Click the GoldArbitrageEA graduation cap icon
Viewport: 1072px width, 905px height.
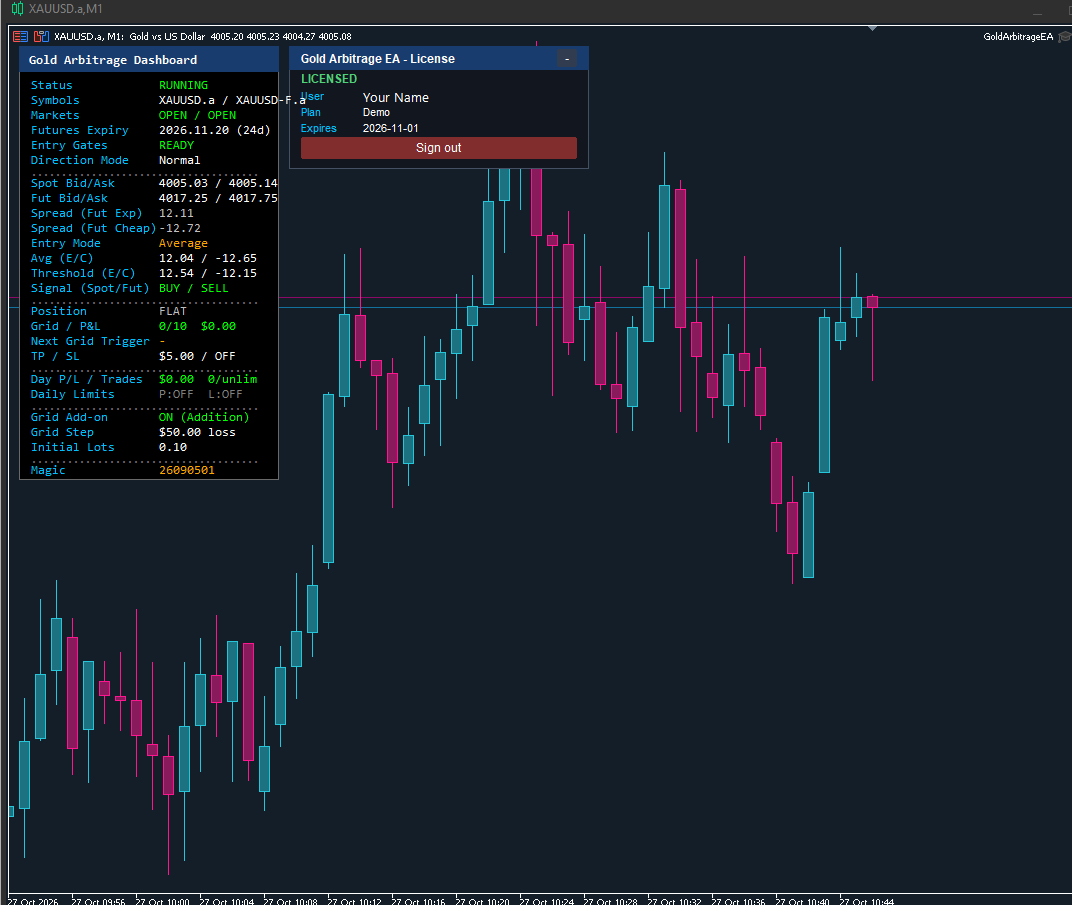[x=1064, y=37]
